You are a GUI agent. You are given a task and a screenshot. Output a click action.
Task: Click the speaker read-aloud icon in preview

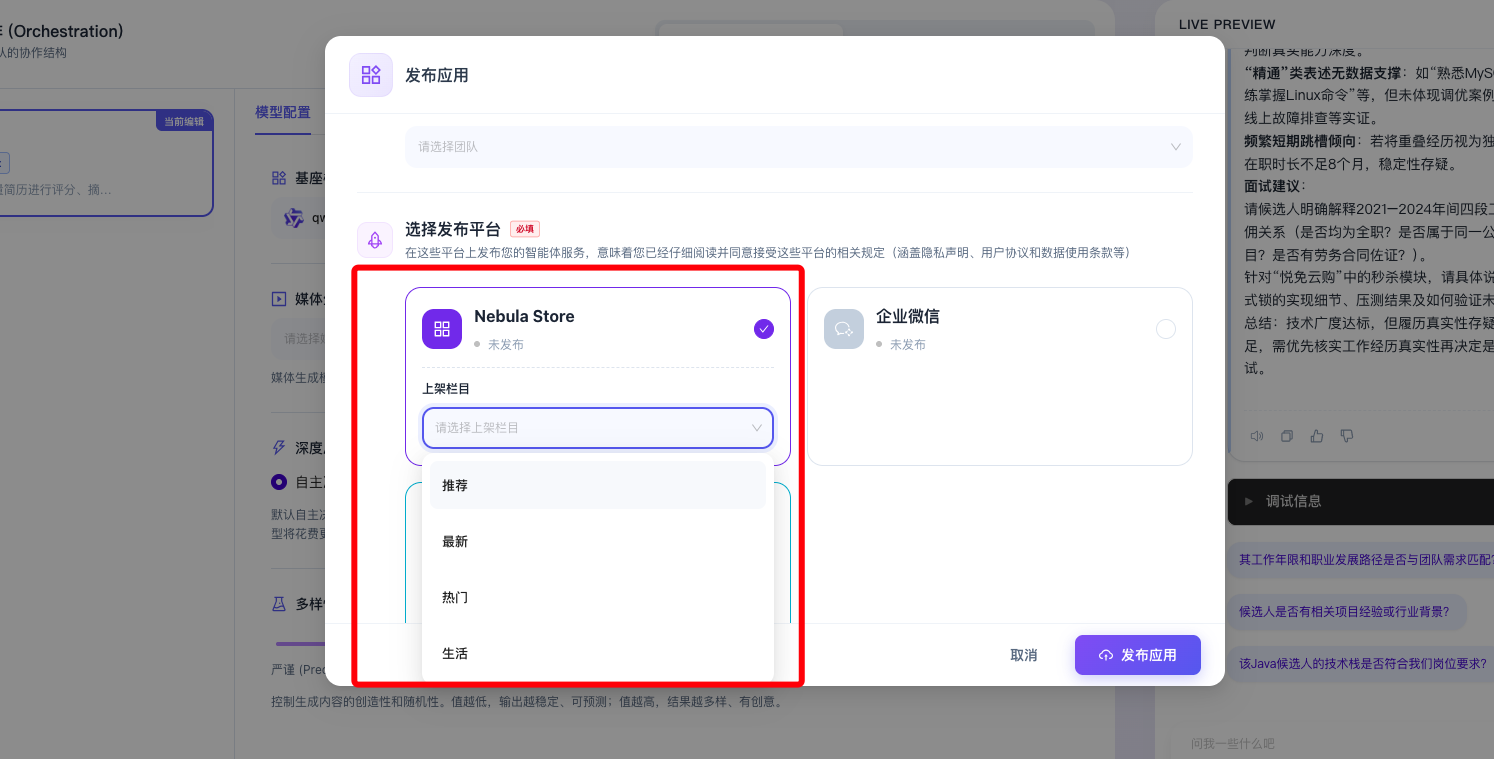click(x=1257, y=436)
